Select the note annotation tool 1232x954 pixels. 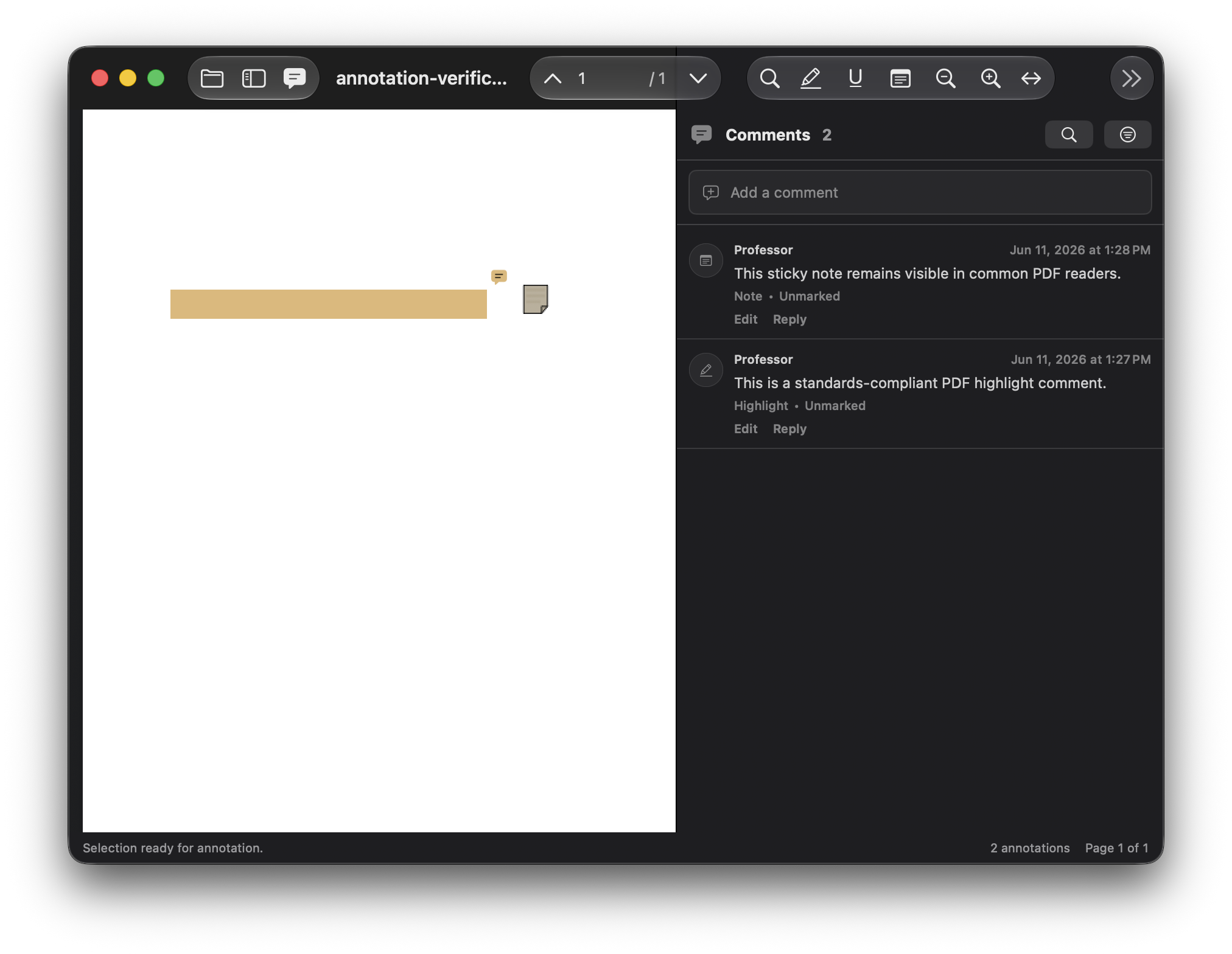click(x=900, y=78)
